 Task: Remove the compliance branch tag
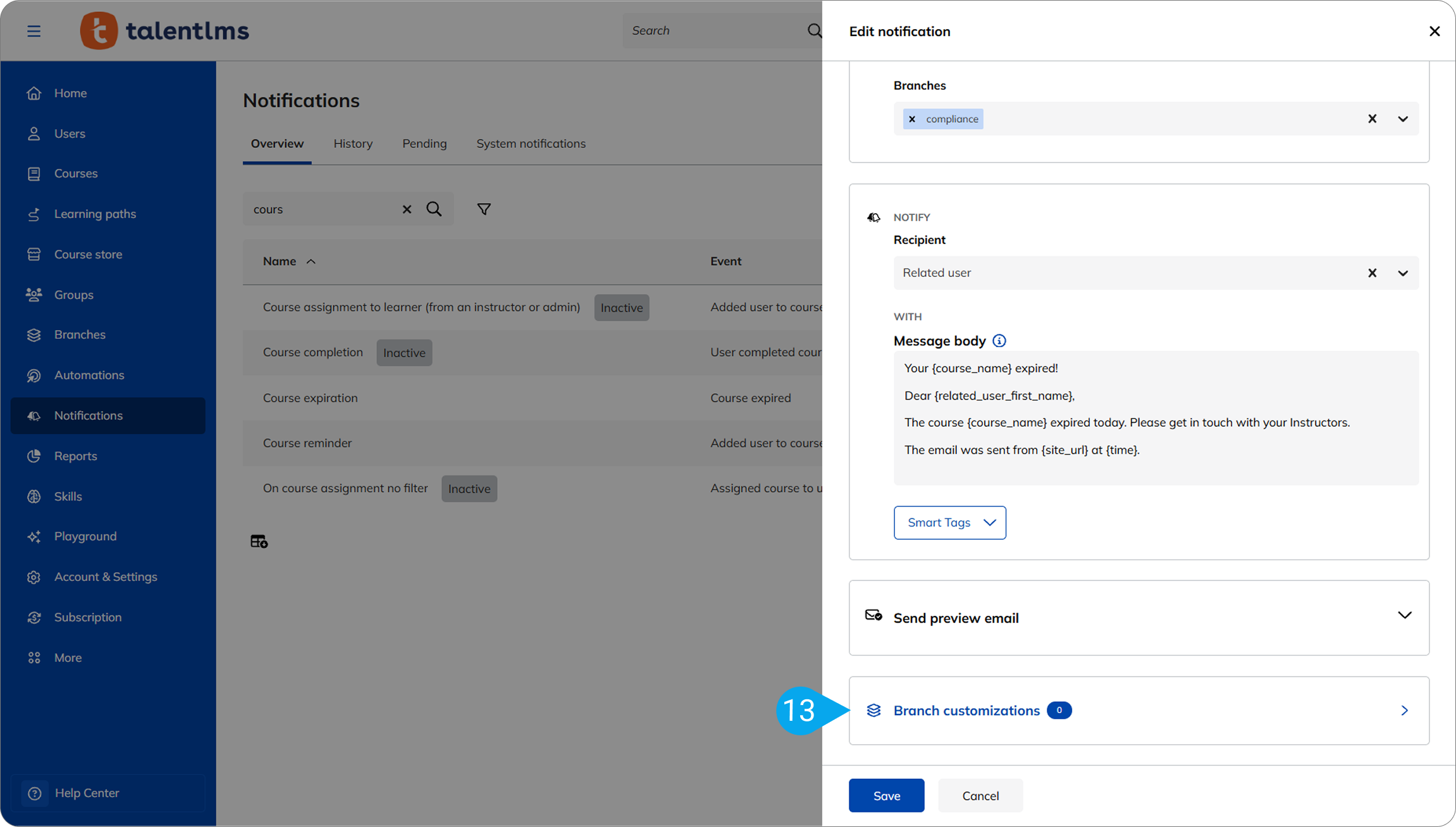912,119
